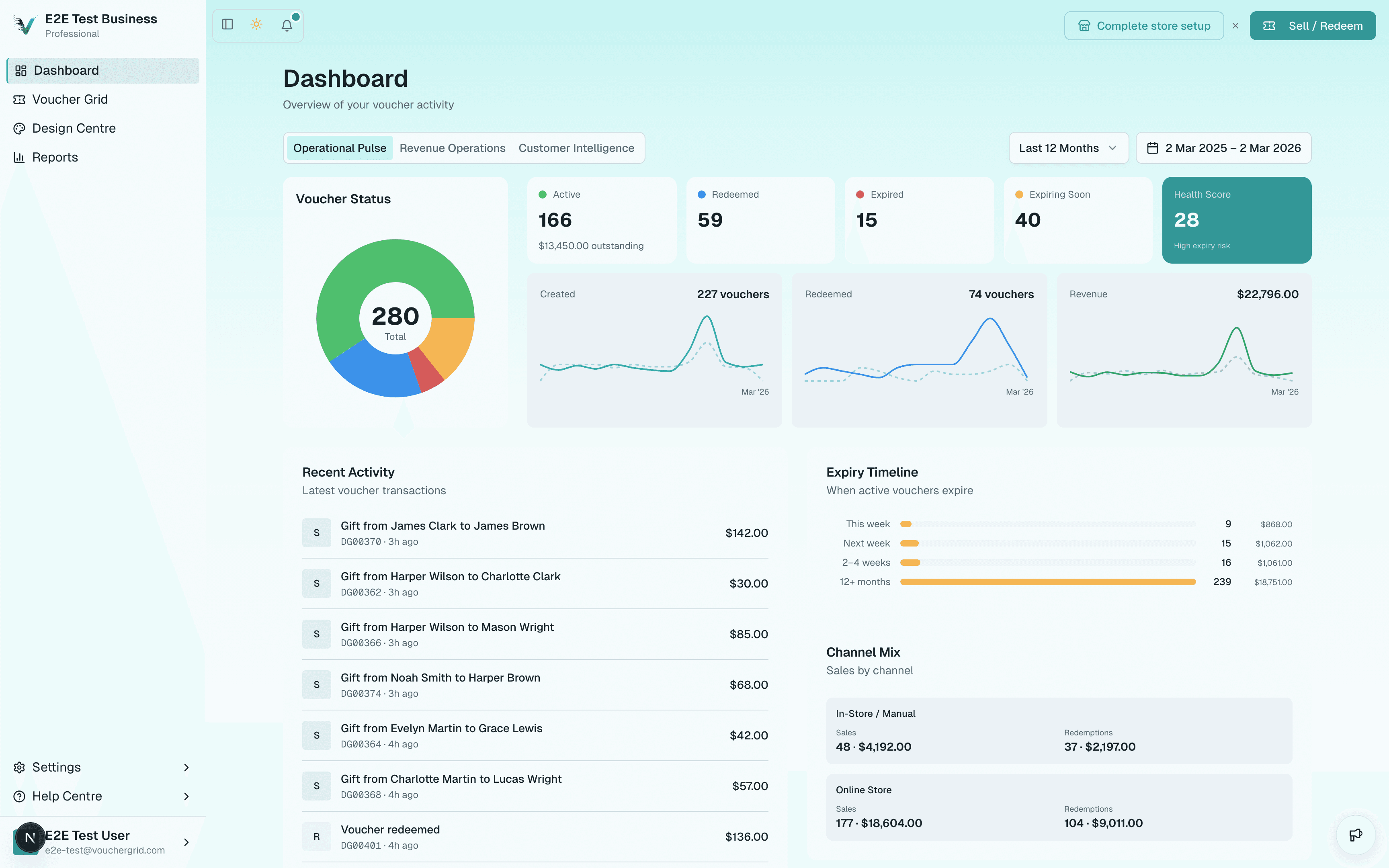This screenshot has height=868, width=1389.
Task: Open Settings via the gear icon
Action: [x=20, y=767]
